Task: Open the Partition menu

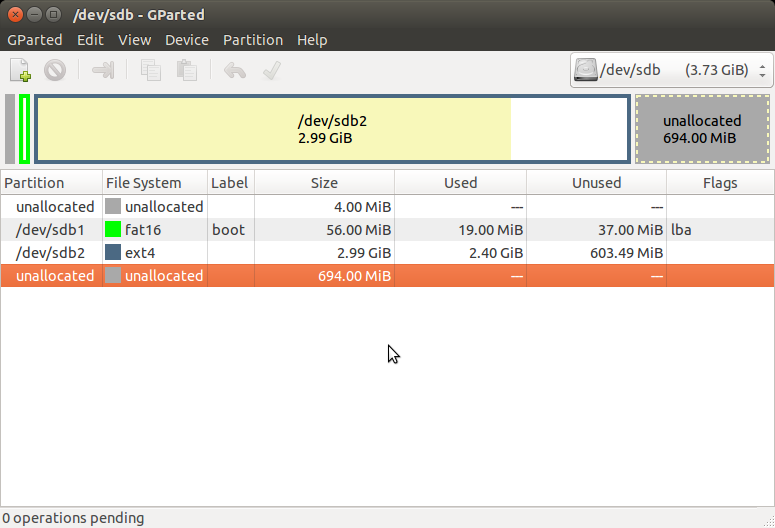Action: (x=253, y=40)
